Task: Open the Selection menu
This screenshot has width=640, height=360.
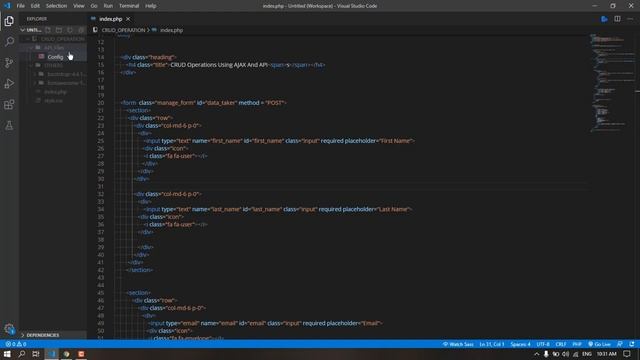Action: click(x=56, y=6)
